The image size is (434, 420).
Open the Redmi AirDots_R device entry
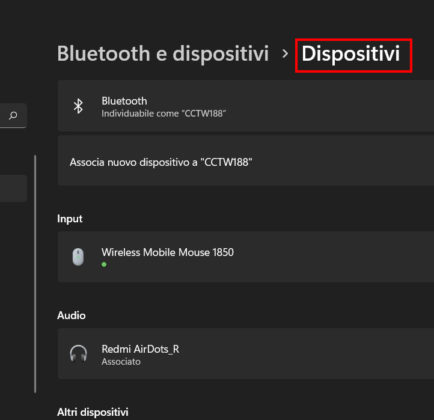pyautogui.click(x=246, y=354)
